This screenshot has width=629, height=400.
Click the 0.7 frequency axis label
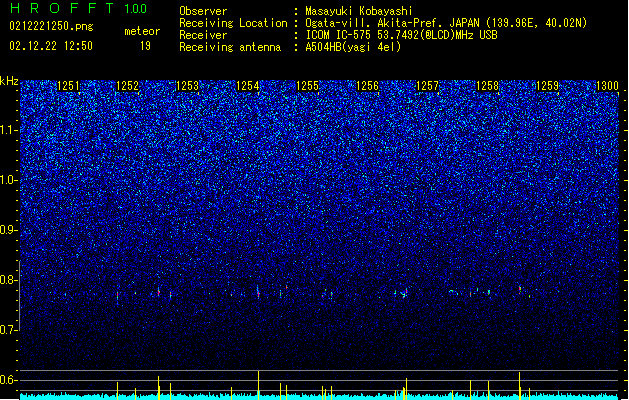(x=9, y=330)
